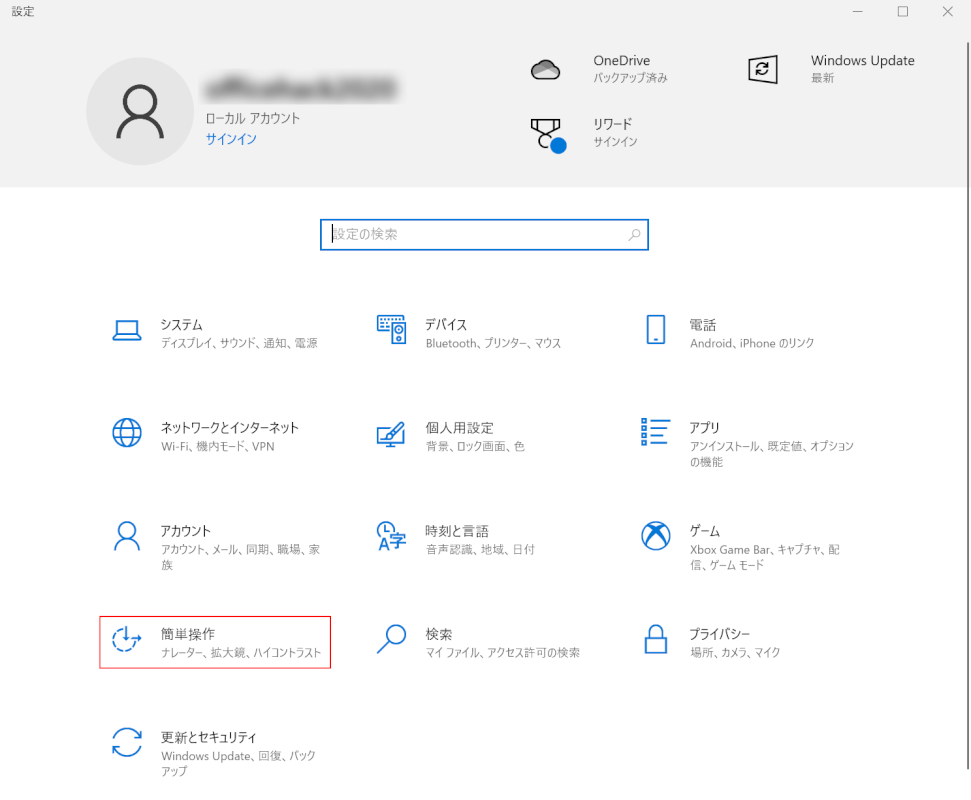Image resolution: width=971 pixels, height=800 pixels.
Task: Open Time & Language (時刻と言語) icon
Action: pyautogui.click(x=391, y=536)
